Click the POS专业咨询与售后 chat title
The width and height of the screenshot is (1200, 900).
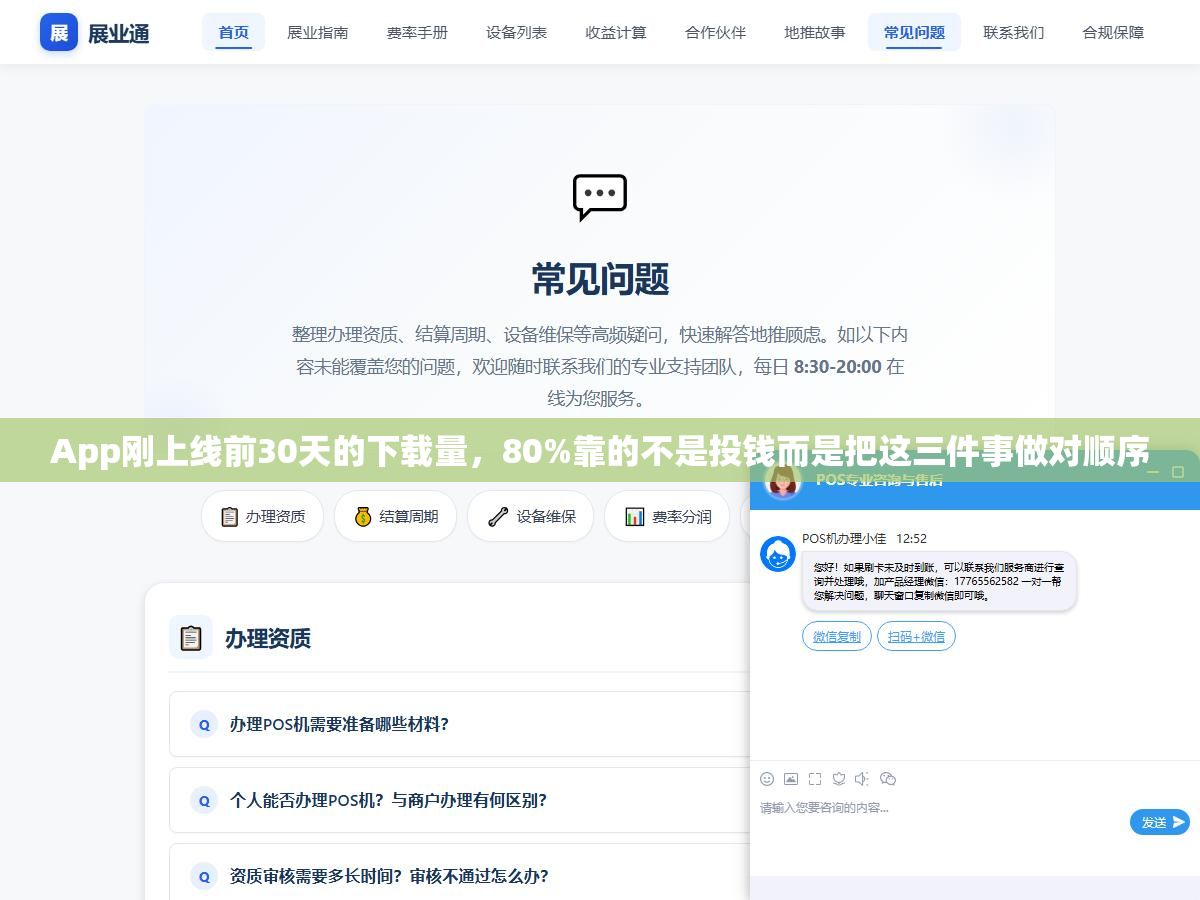click(879, 479)
